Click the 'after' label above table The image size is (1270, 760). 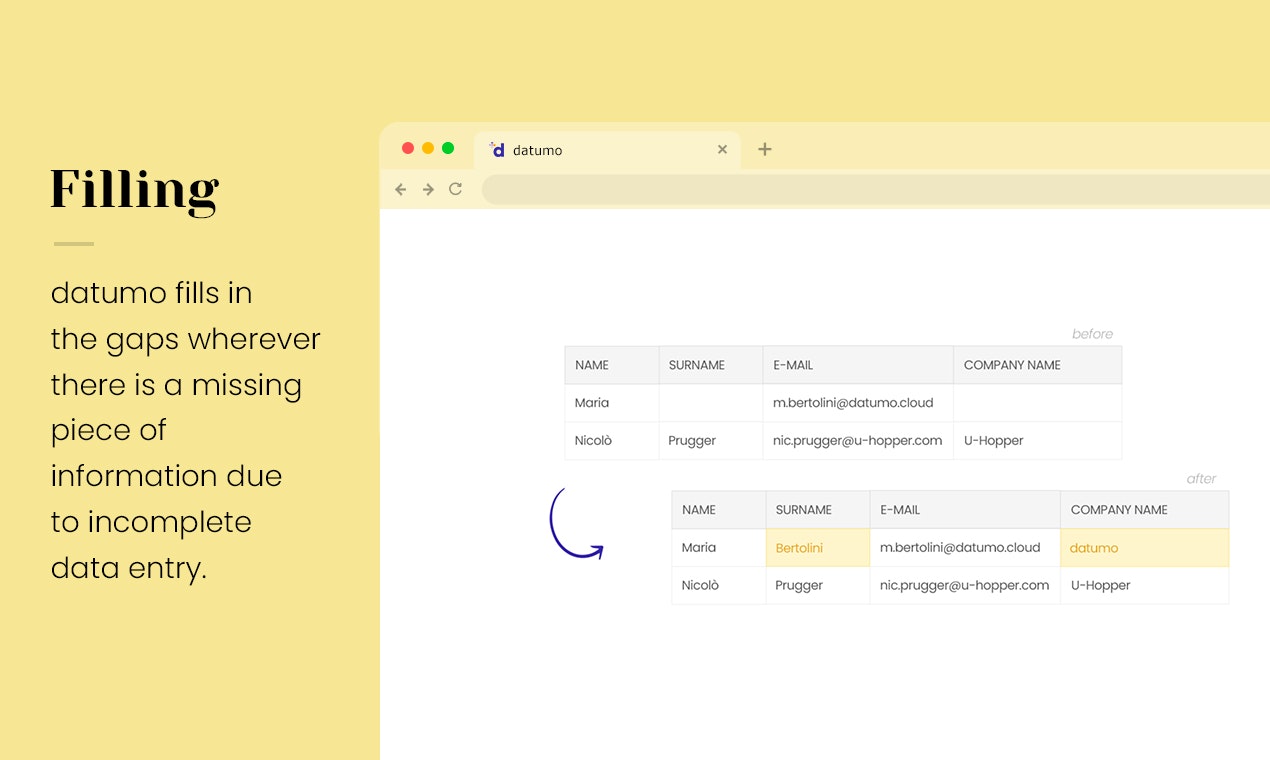[x=1201, y=479]
